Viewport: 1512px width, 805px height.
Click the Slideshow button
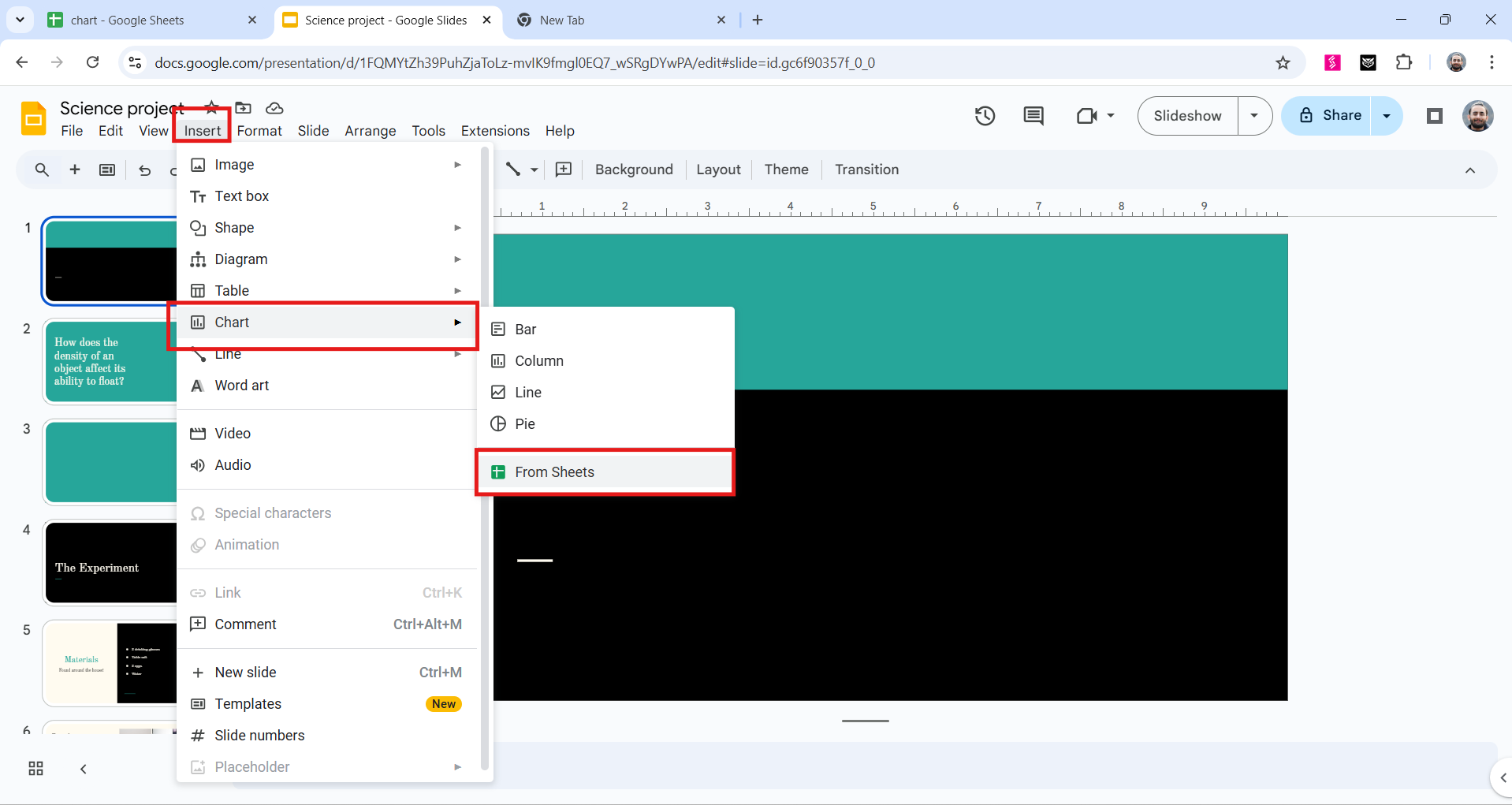click(x=1187, y=115)
